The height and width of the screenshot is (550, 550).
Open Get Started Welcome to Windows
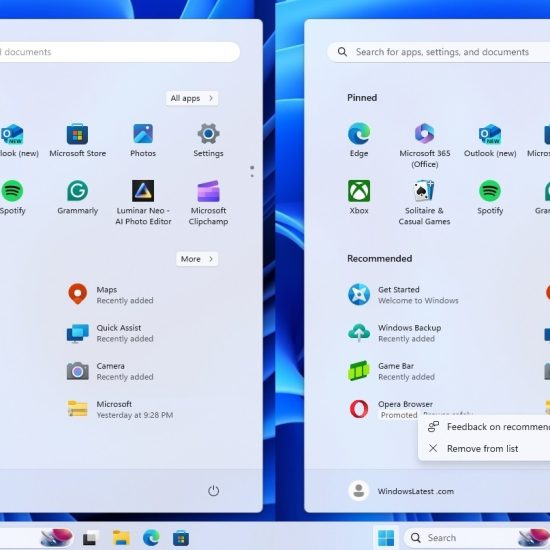pyautogui.click(x=403, y=295)
